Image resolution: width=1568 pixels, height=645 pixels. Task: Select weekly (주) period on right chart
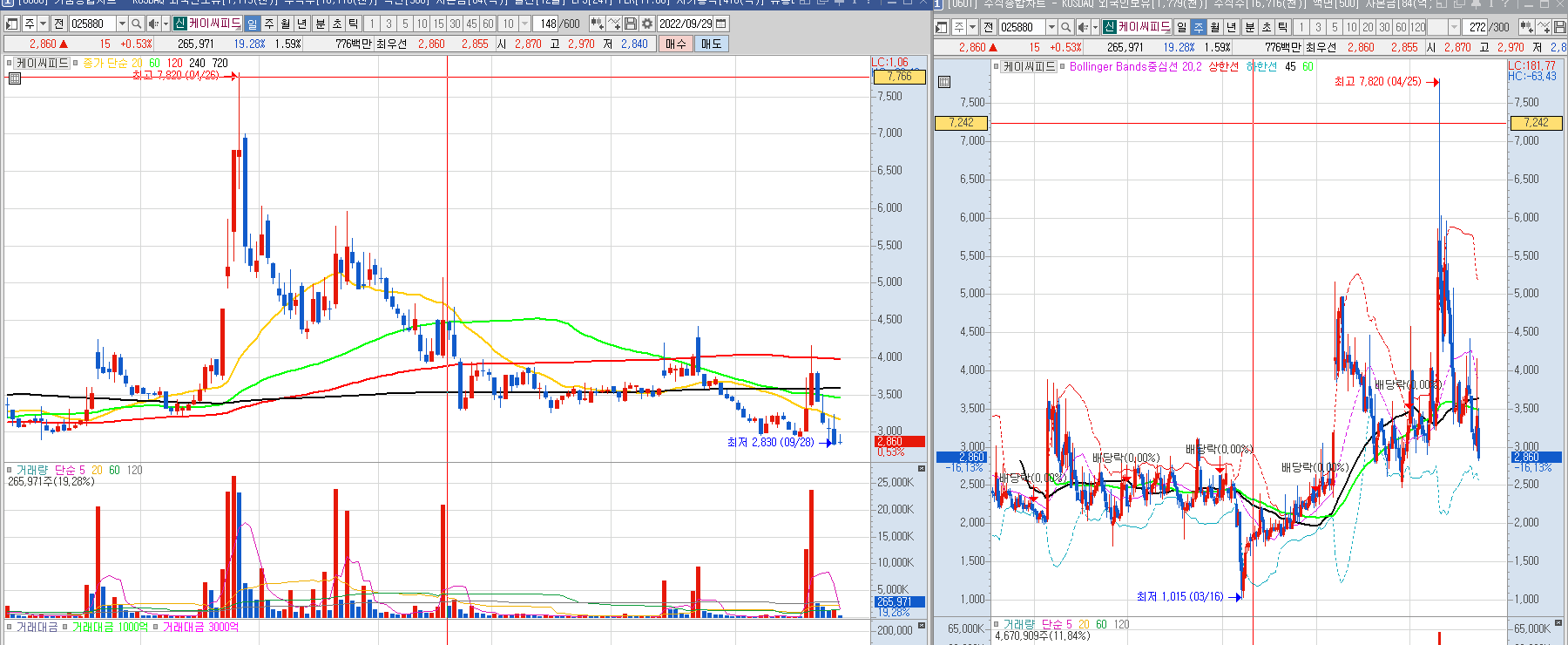tap(1198, 27)
